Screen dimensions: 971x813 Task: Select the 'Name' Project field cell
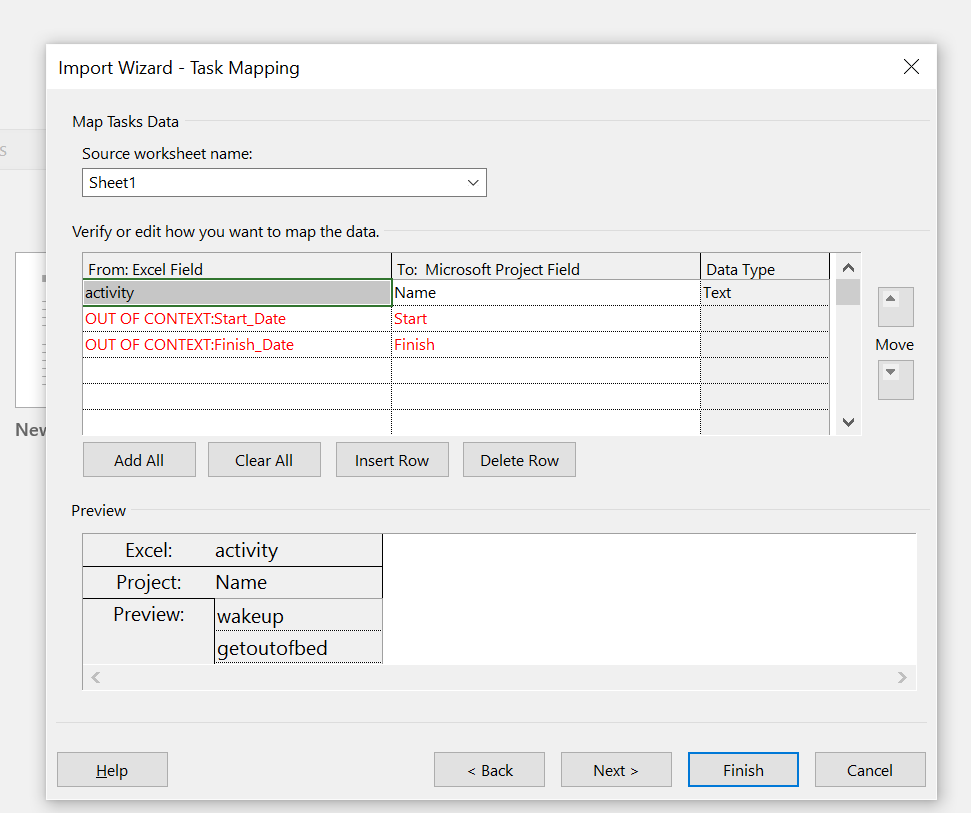[x=546, y=293]
